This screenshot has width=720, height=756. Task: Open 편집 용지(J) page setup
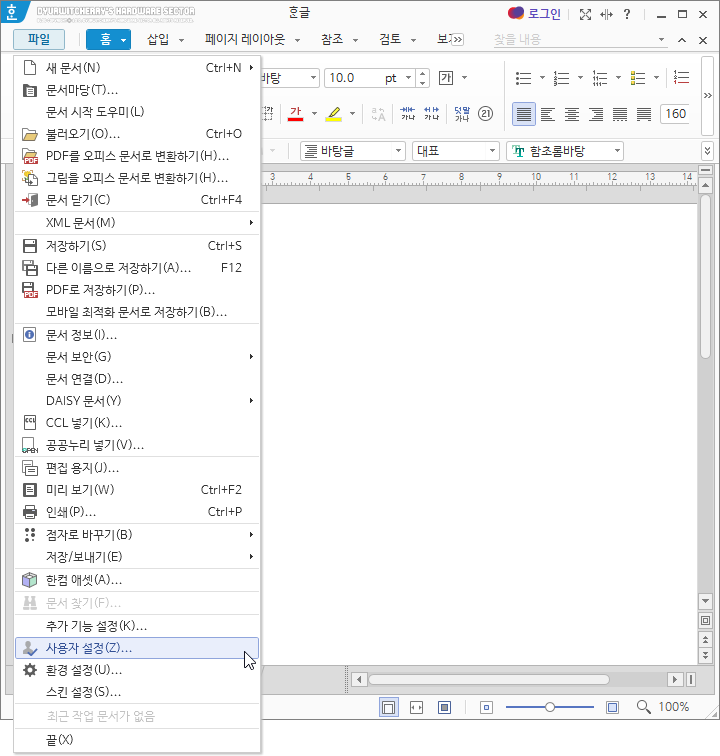pyautogui.click(x=137, y=468)
